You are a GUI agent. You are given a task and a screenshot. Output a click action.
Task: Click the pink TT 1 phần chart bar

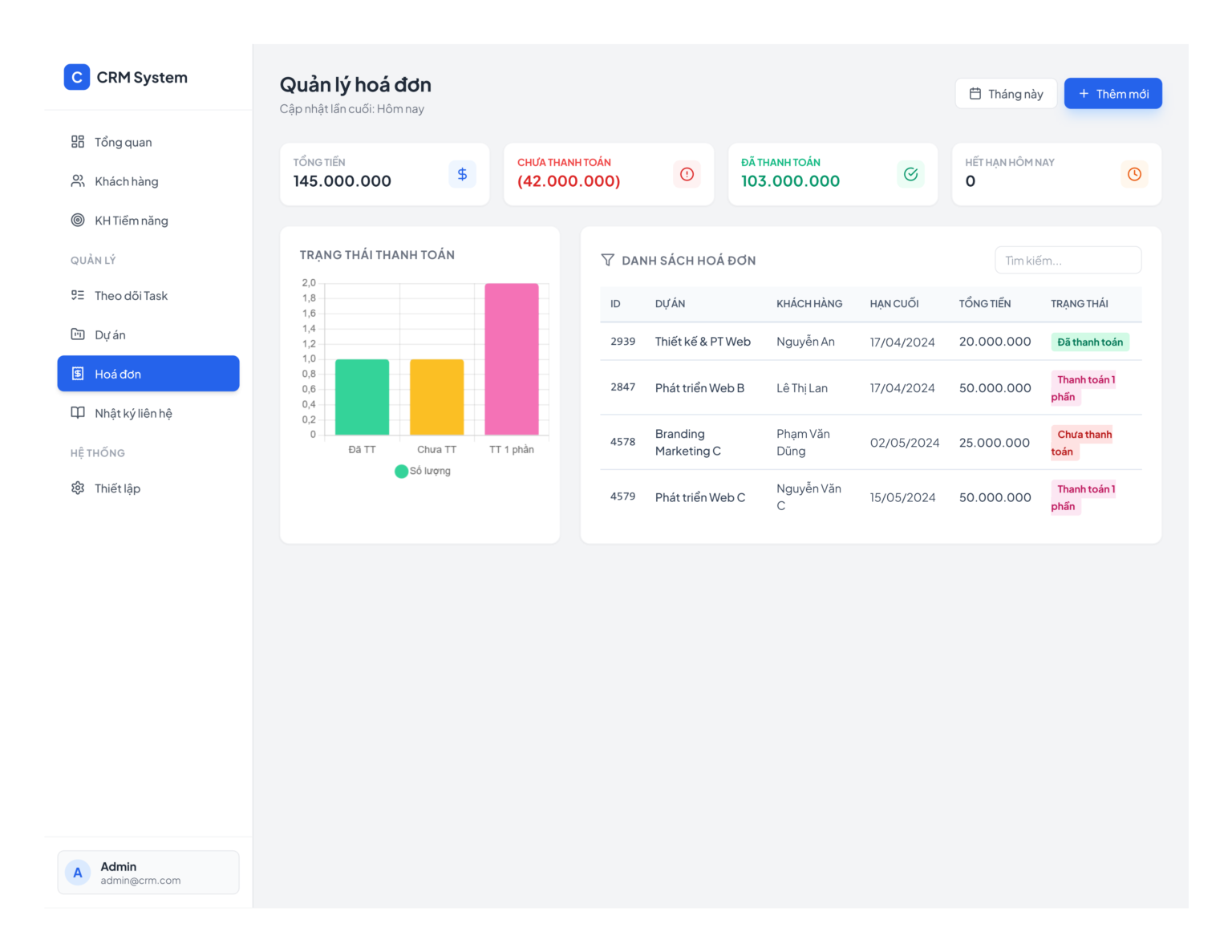(x=512, y=359)
